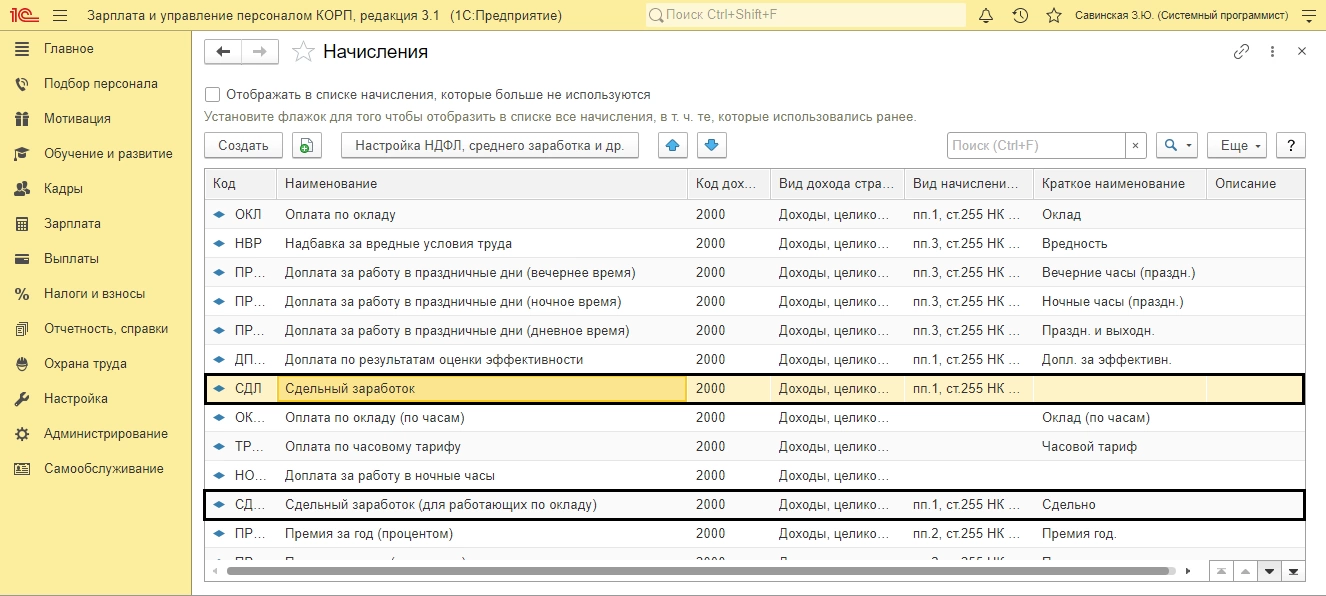Open the hamburger main menu icon
This screenshot has width=1326, height=596.
pyautogui.click(x=60, y=16)
